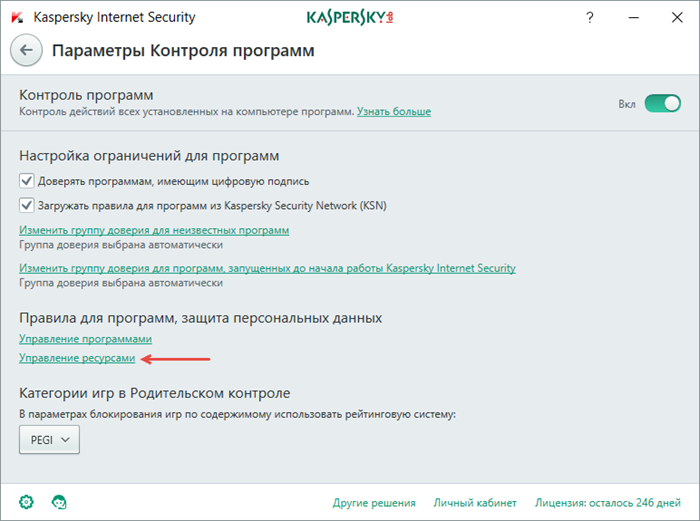Go back using the arrow button
This screenshot has height=521, width=700.
tap(26, 50)
